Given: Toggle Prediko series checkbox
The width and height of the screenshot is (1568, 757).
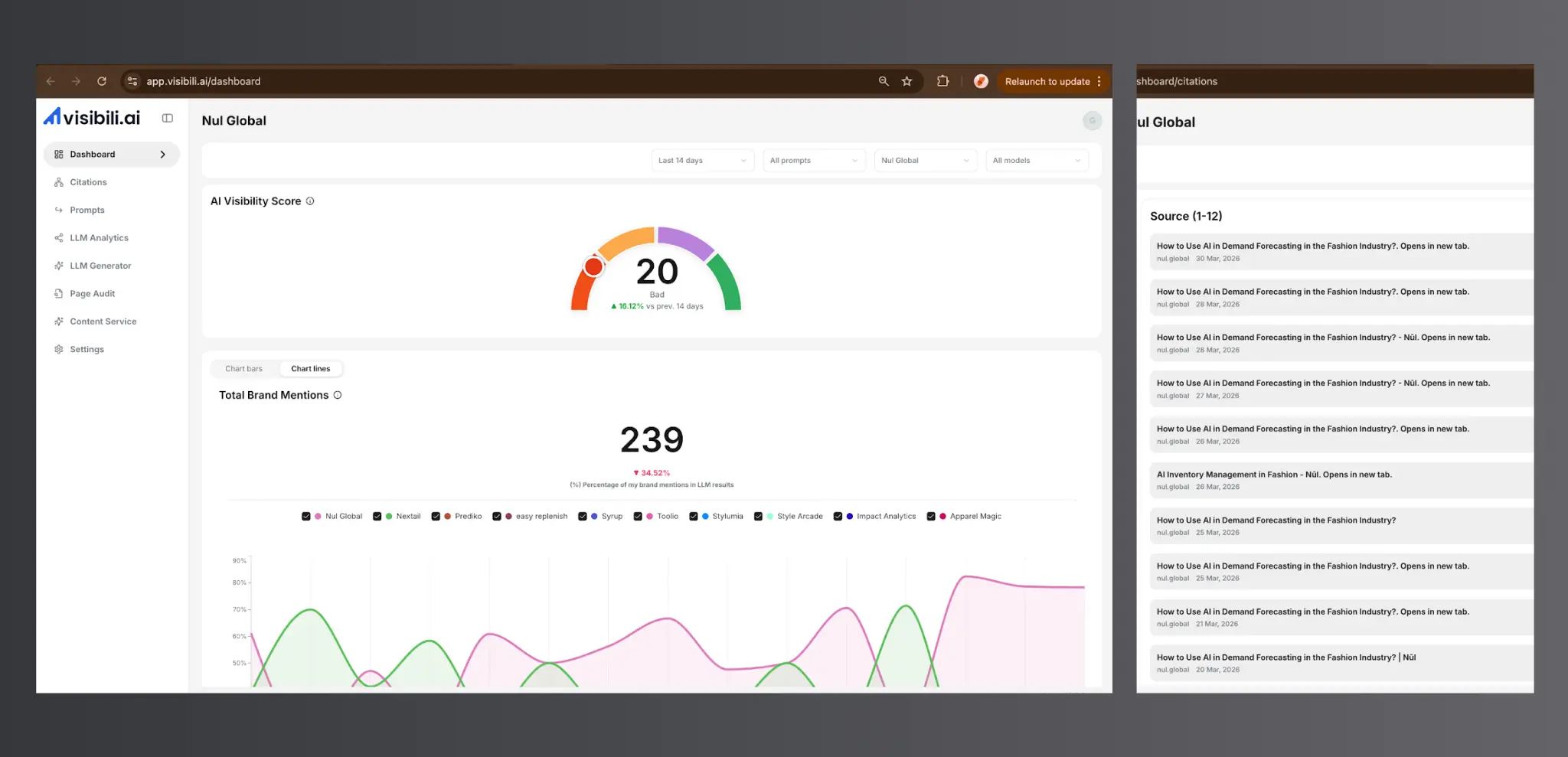Looking at the screenshot, I should pyautogui.click(x=436, y=517).
